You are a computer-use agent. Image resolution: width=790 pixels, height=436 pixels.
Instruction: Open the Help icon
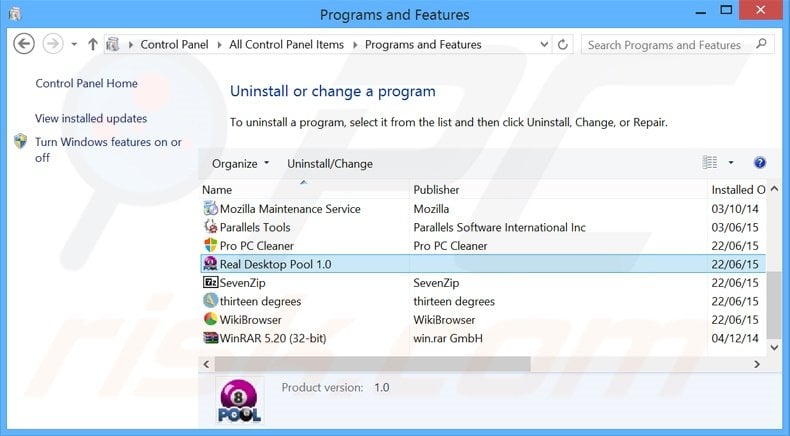760,162
